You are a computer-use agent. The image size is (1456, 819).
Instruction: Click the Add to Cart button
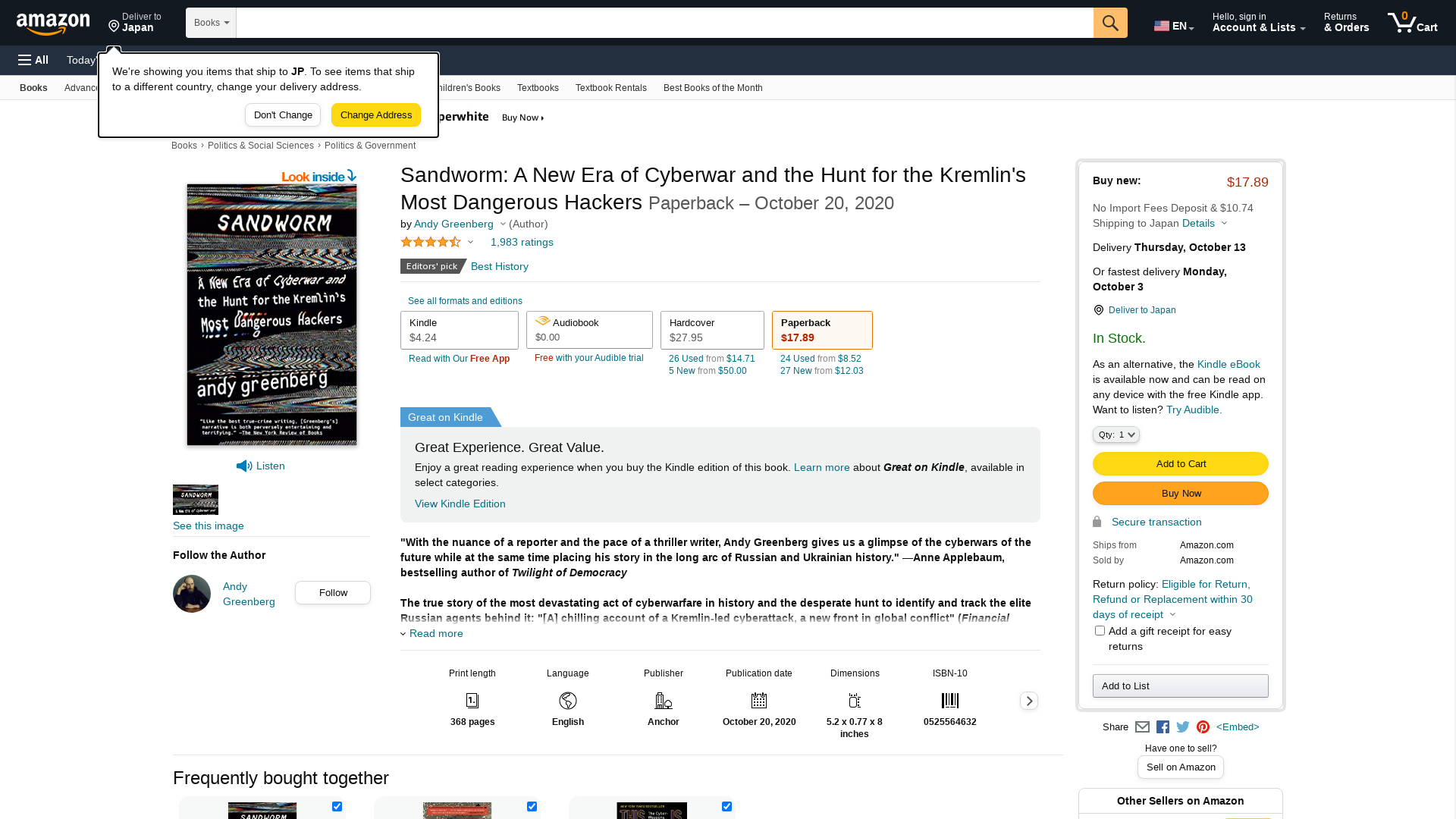click(1181, 464)
